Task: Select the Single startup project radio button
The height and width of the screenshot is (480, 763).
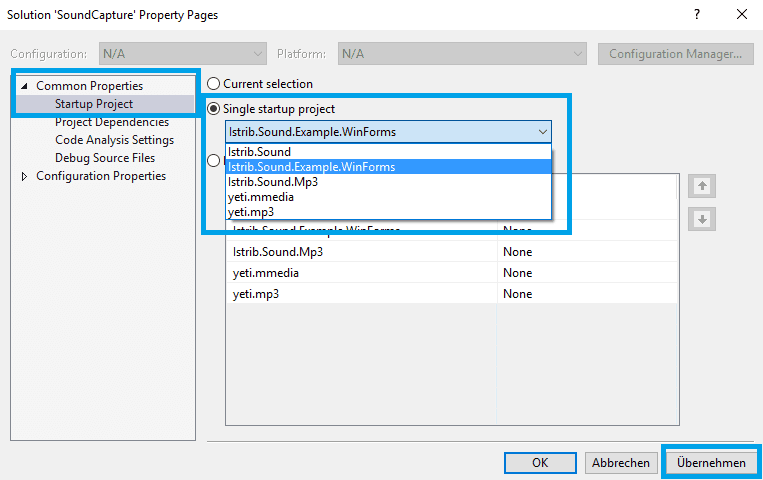Action: click(214, 108)
